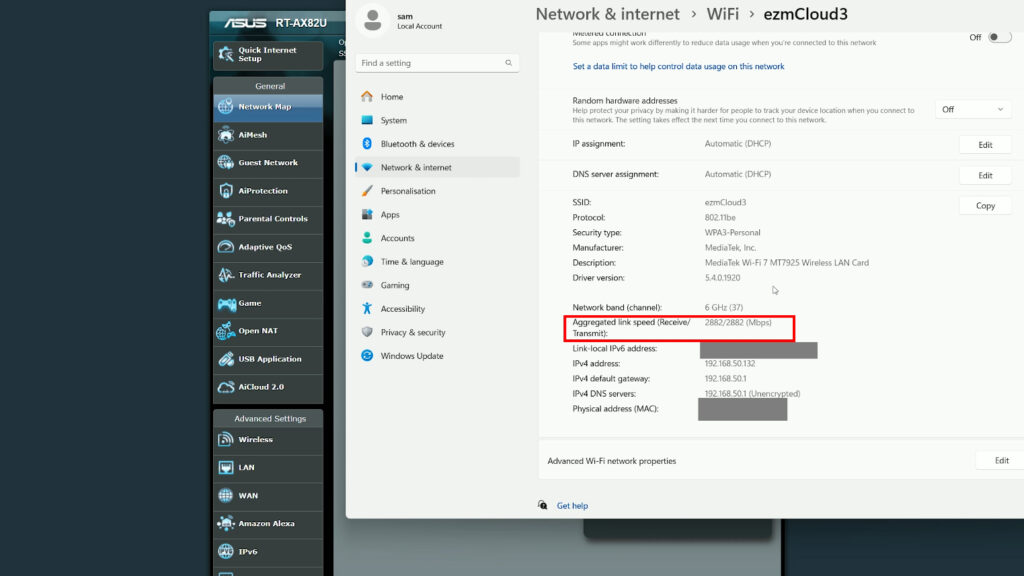Select USB Application from the sidebar
Viewport: 1024px width, 576px height.
click(x=264, y=358)
